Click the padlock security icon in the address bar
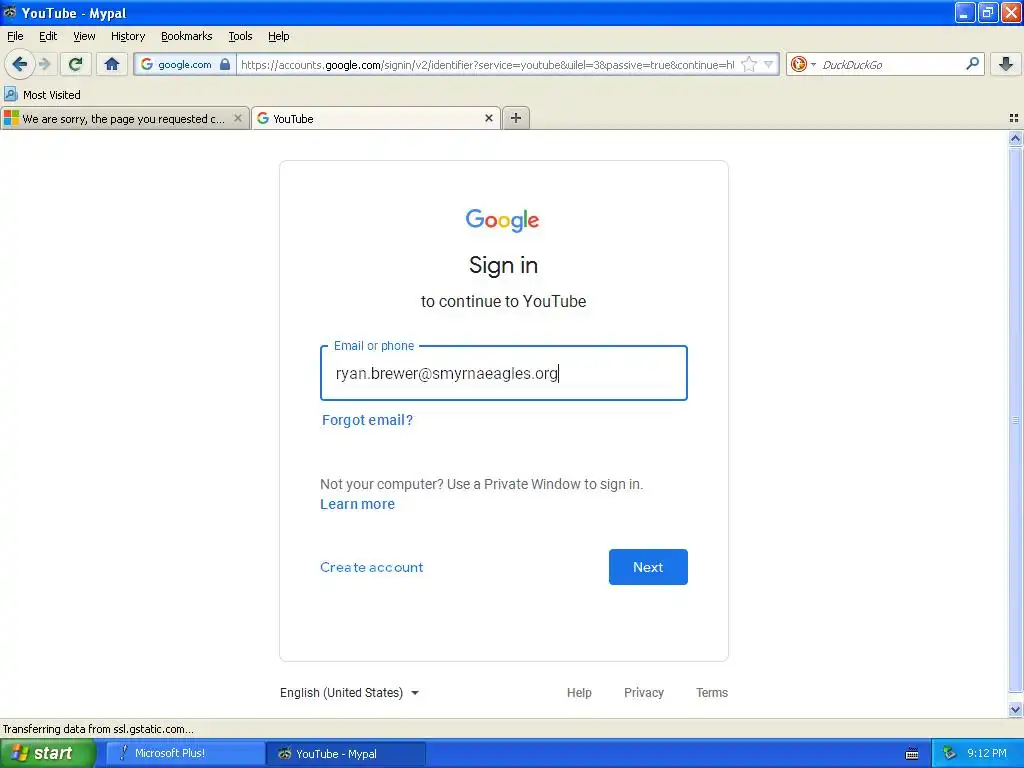Screen dimensions: 1024x768 click(x=225, y=64)
